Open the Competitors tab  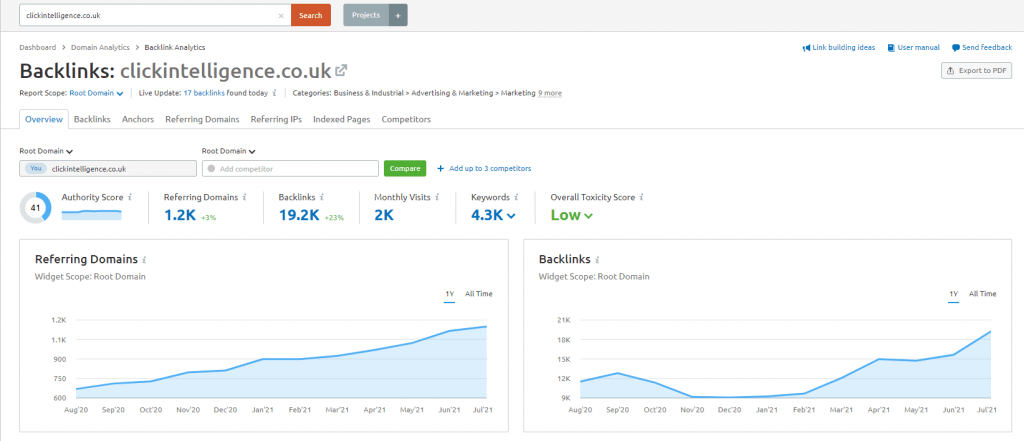point(406,120)
